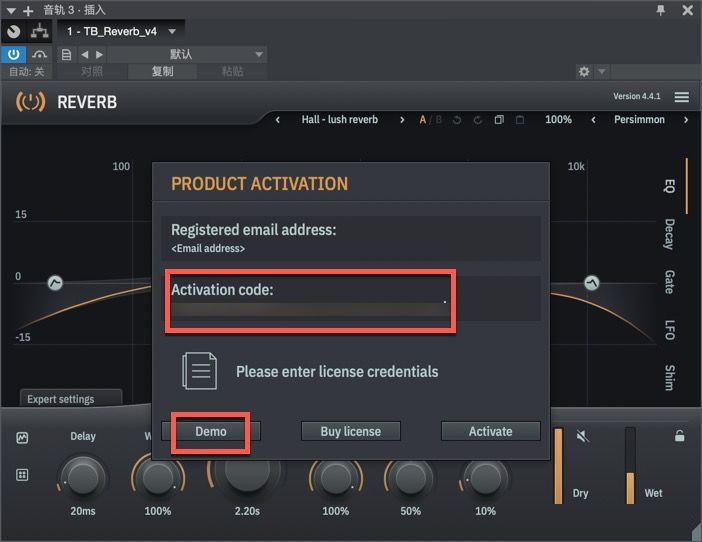Select next reverb preset after Hall
Image resolution: width=702 pixels, height=542 pixels.
pos(402,119)
